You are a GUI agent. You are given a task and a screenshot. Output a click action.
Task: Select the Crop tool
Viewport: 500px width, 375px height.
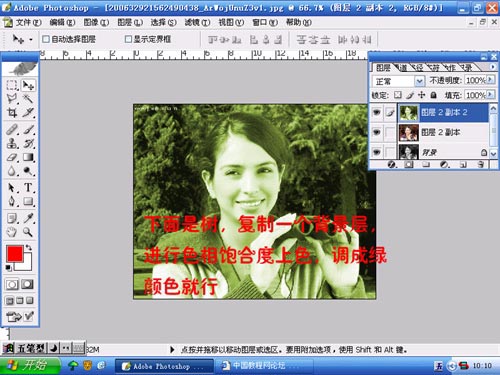pos(12,113)
